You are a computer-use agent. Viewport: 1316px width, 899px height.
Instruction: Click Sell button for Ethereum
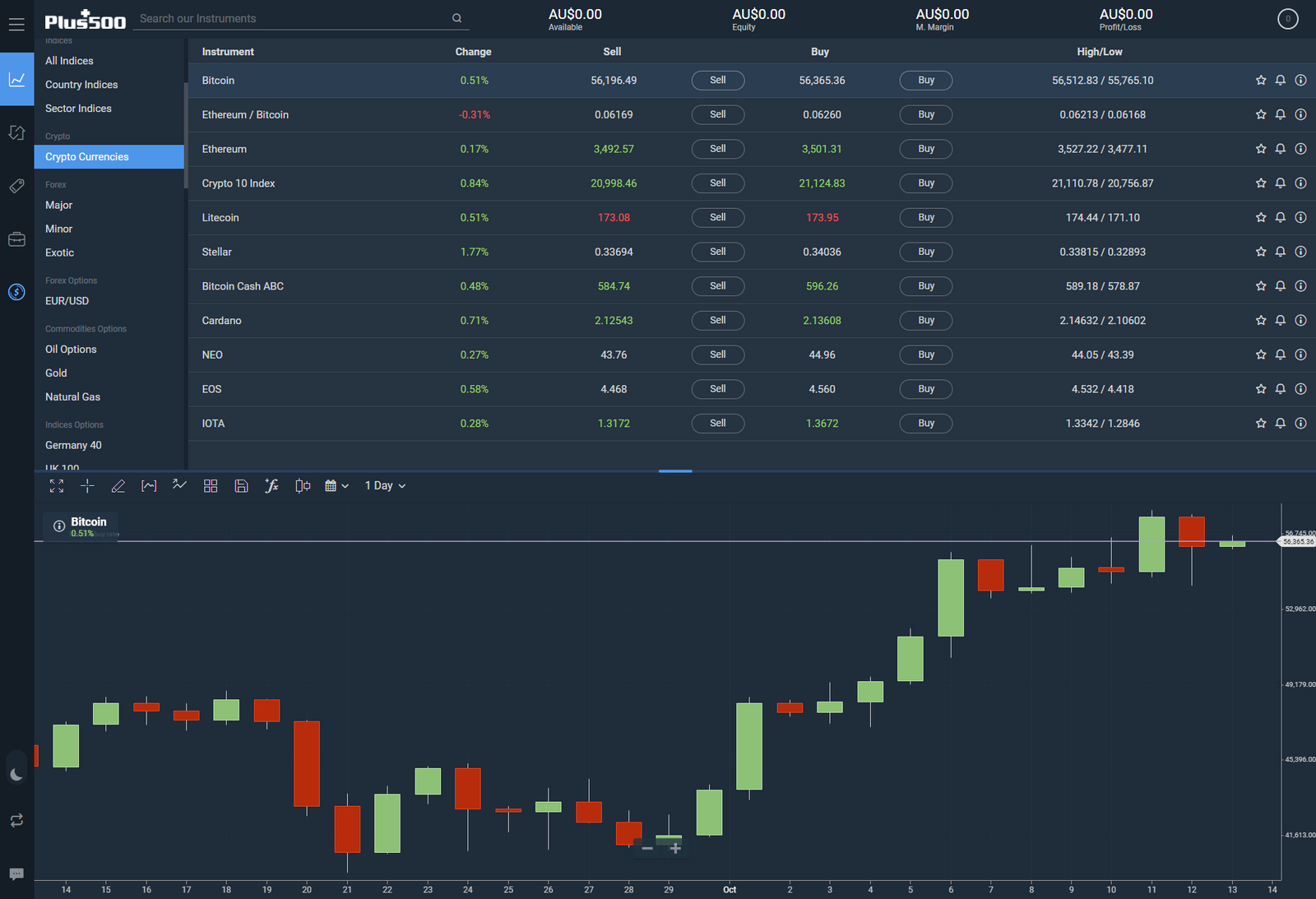point(718,149)
